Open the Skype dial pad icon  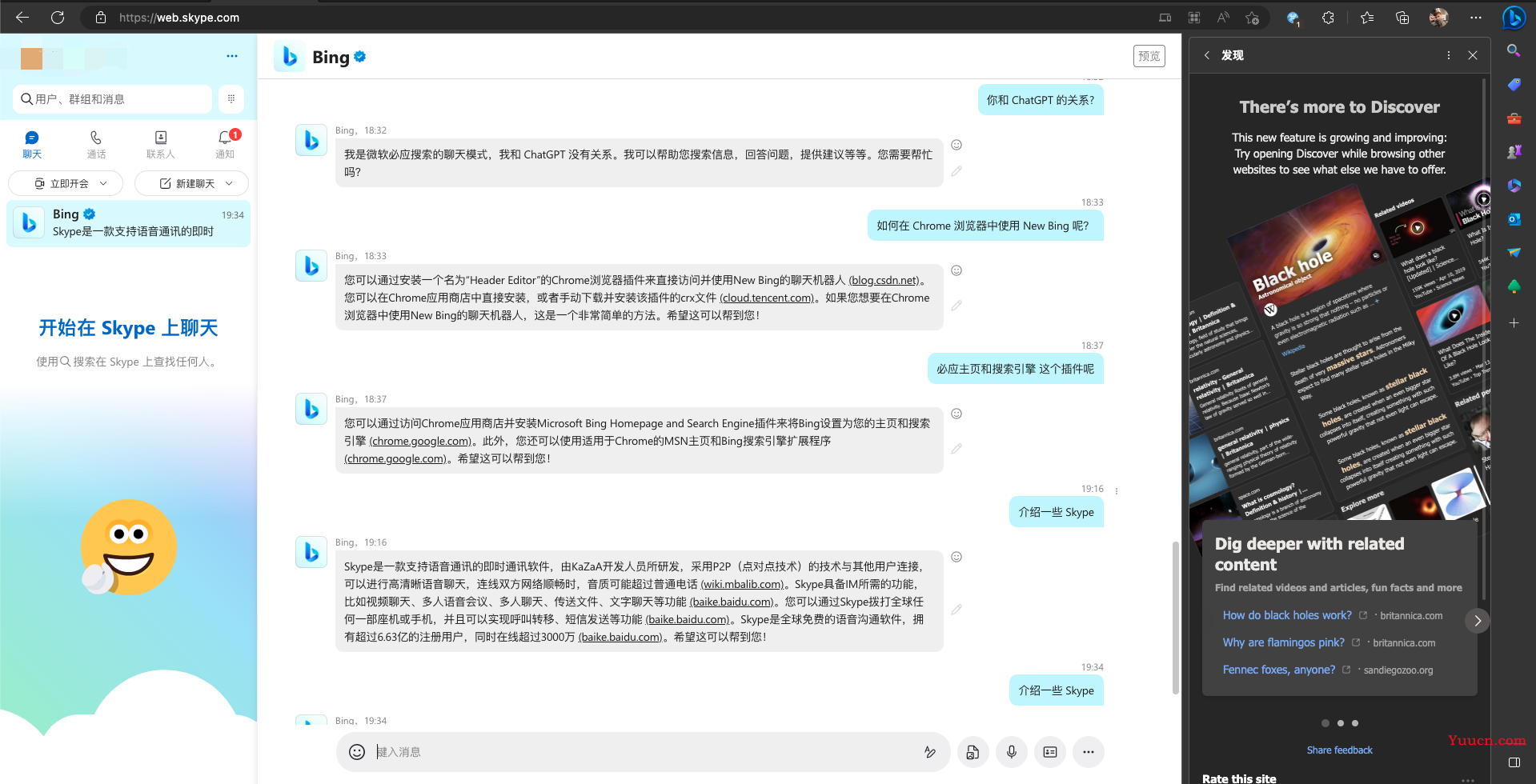[x=231, y=99]
